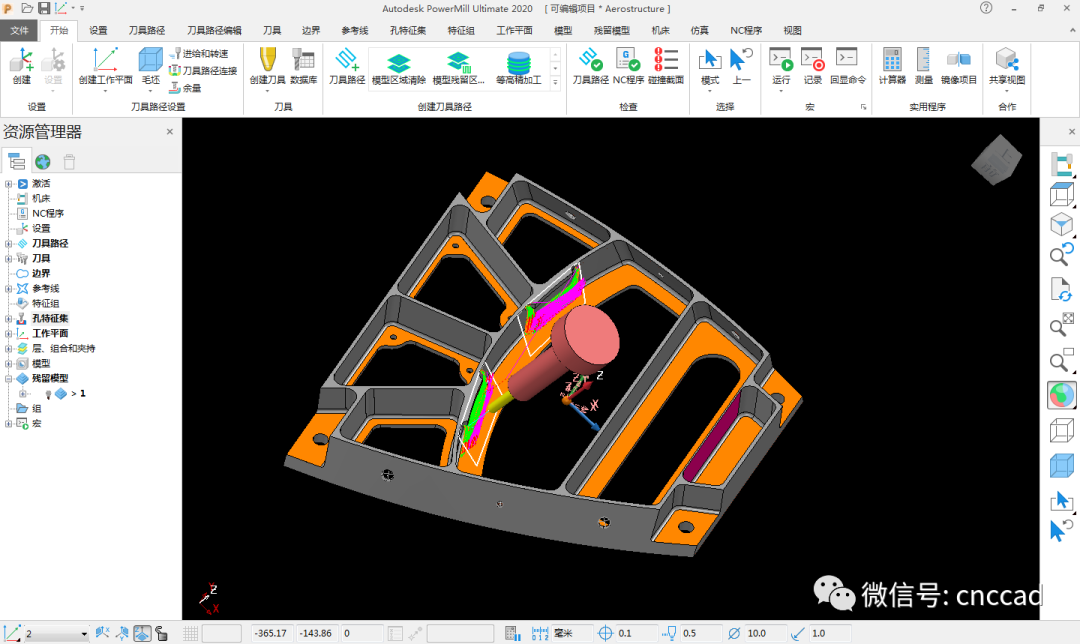Select 模型残留区 rest area clearance strategy
Image resolution: width=1080 pixels, height=644 pixels.
point(459,67)
